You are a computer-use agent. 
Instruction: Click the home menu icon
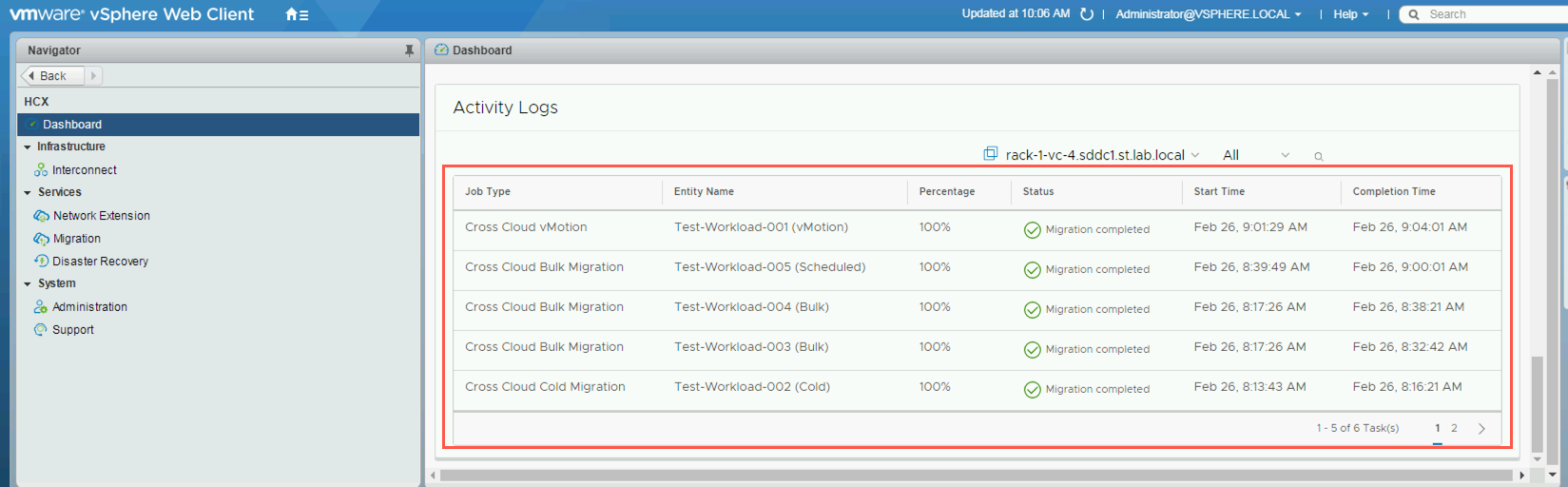click(297, 14)
